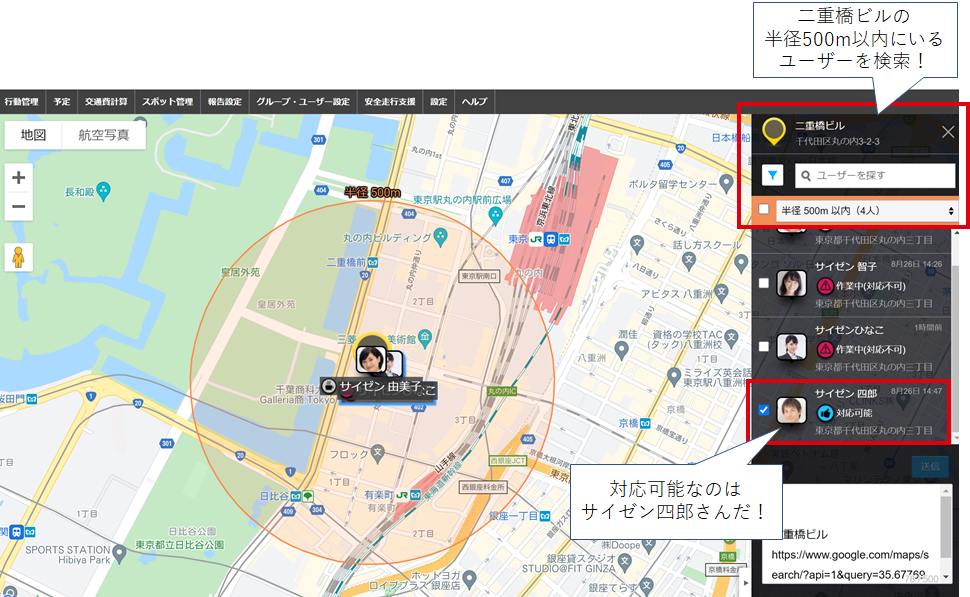Click the 送信 send button
Image resolution: width=970 pixels, height=597 pixels.
tap(930, 466)
